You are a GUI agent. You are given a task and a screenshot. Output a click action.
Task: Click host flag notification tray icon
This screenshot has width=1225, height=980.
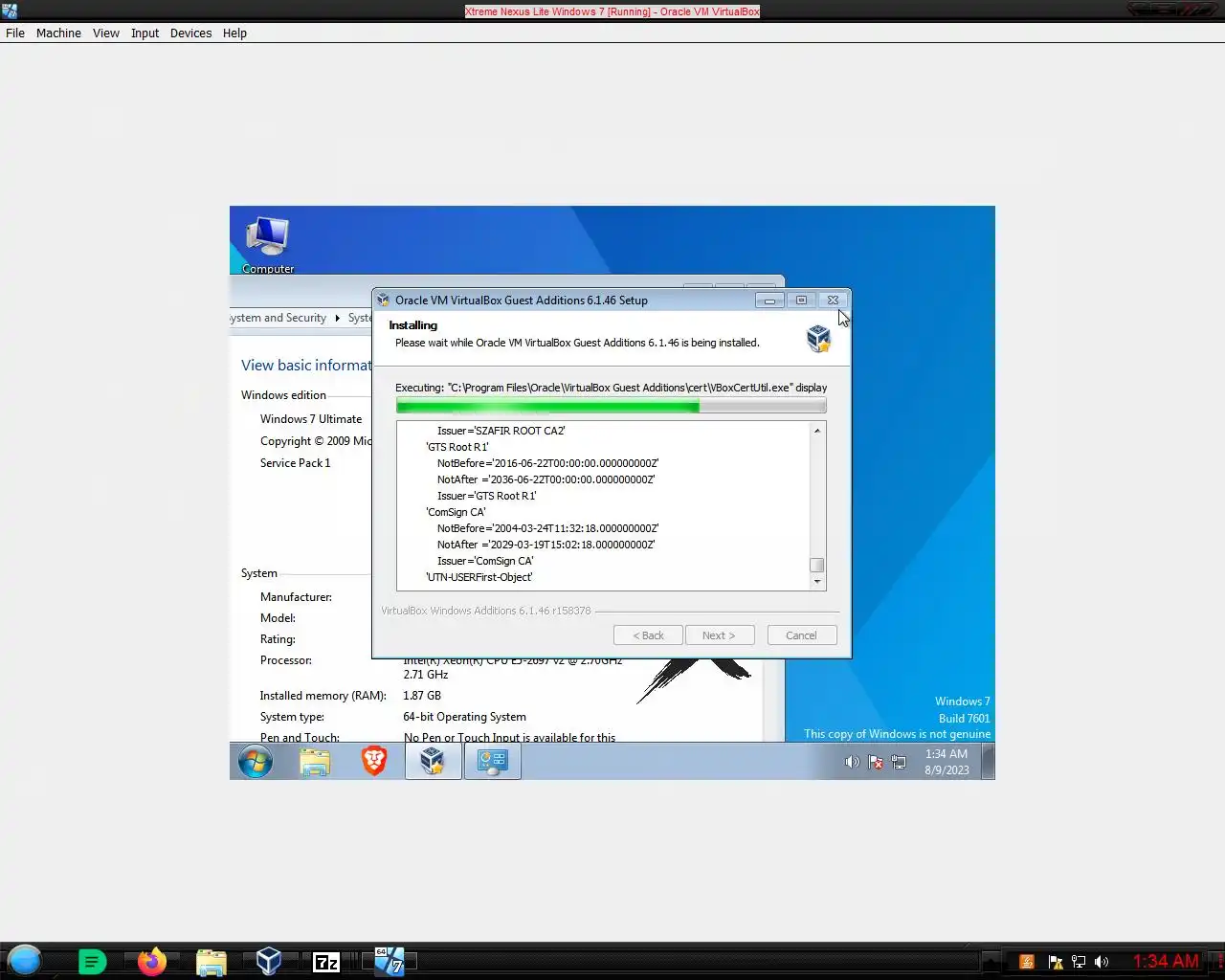click(x=1056, y=962)
